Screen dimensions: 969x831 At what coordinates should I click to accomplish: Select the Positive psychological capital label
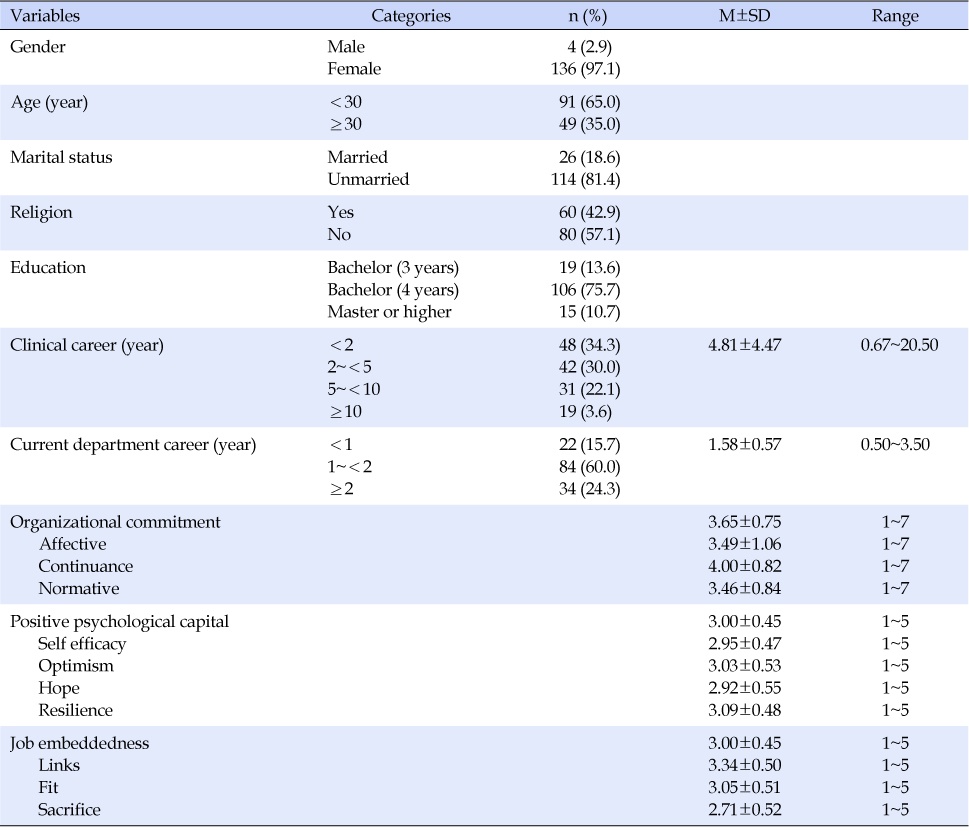click(x=119, y=621)
